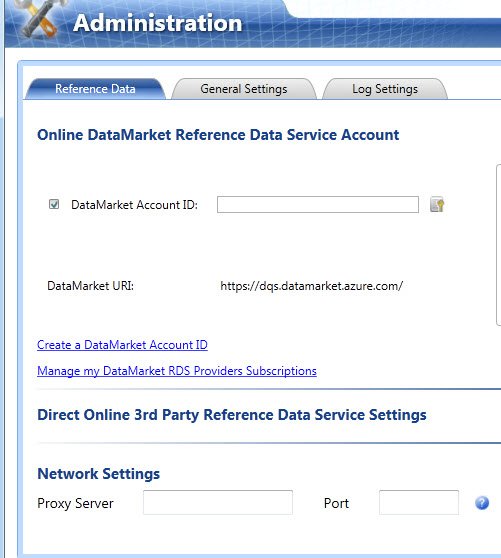
Task: Click the Administration tools icon in header
Action: (x=40, y=18)
